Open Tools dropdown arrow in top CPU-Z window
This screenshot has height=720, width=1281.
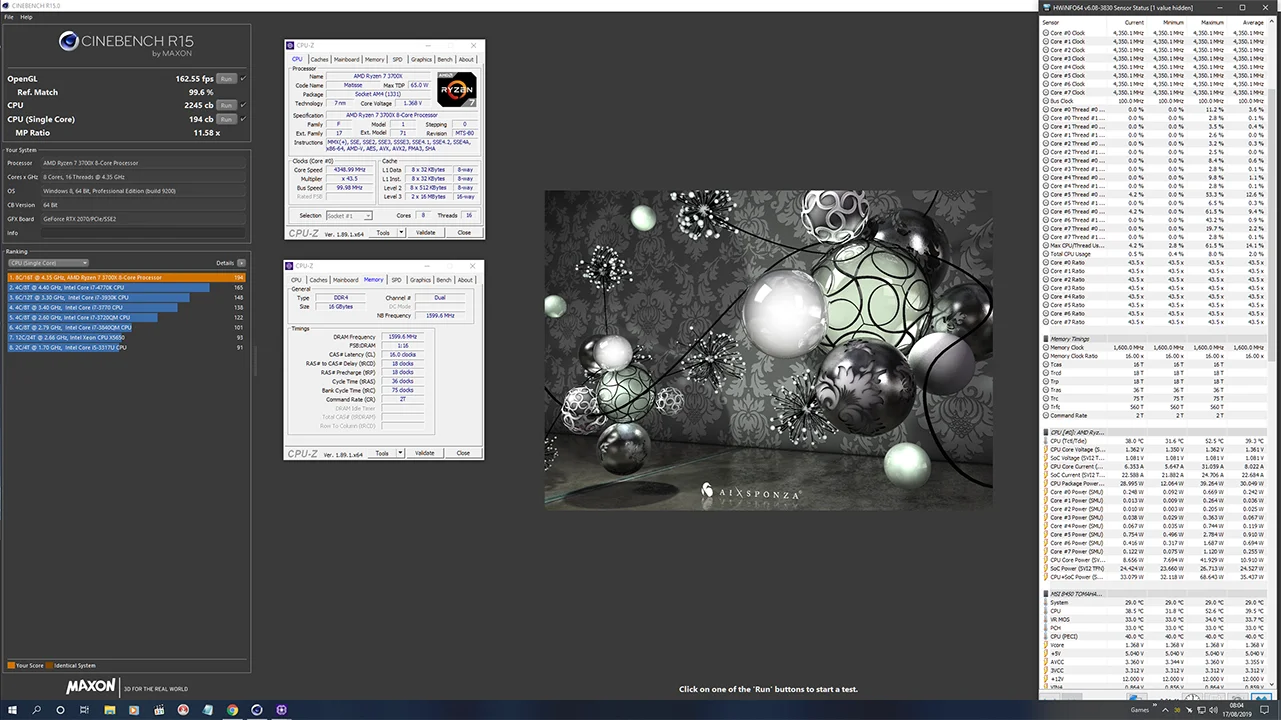(x=402, y=232)
